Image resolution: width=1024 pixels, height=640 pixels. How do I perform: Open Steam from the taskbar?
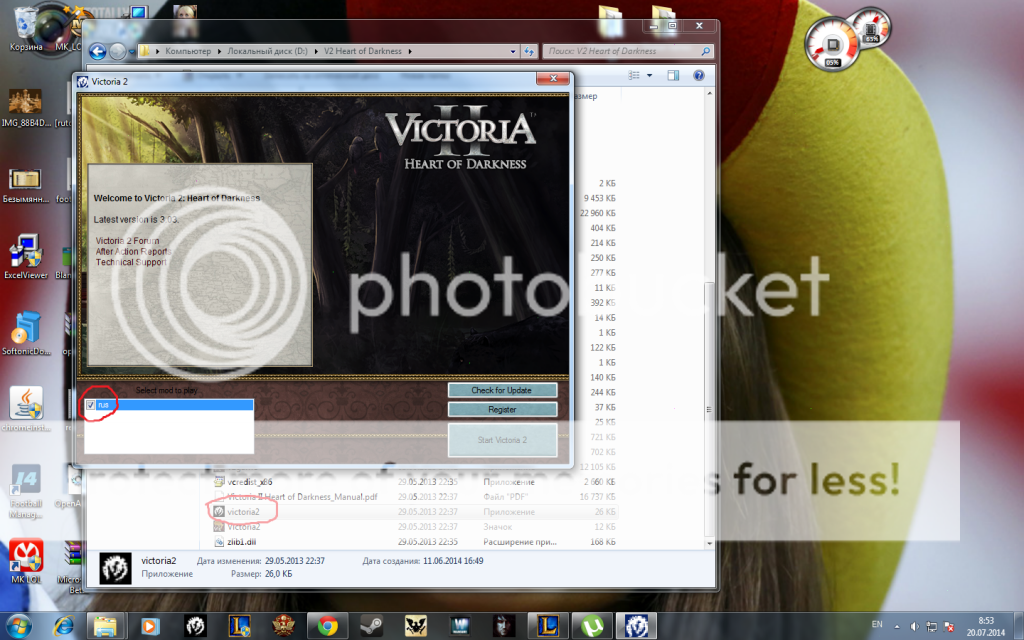(x=370, y=626)
